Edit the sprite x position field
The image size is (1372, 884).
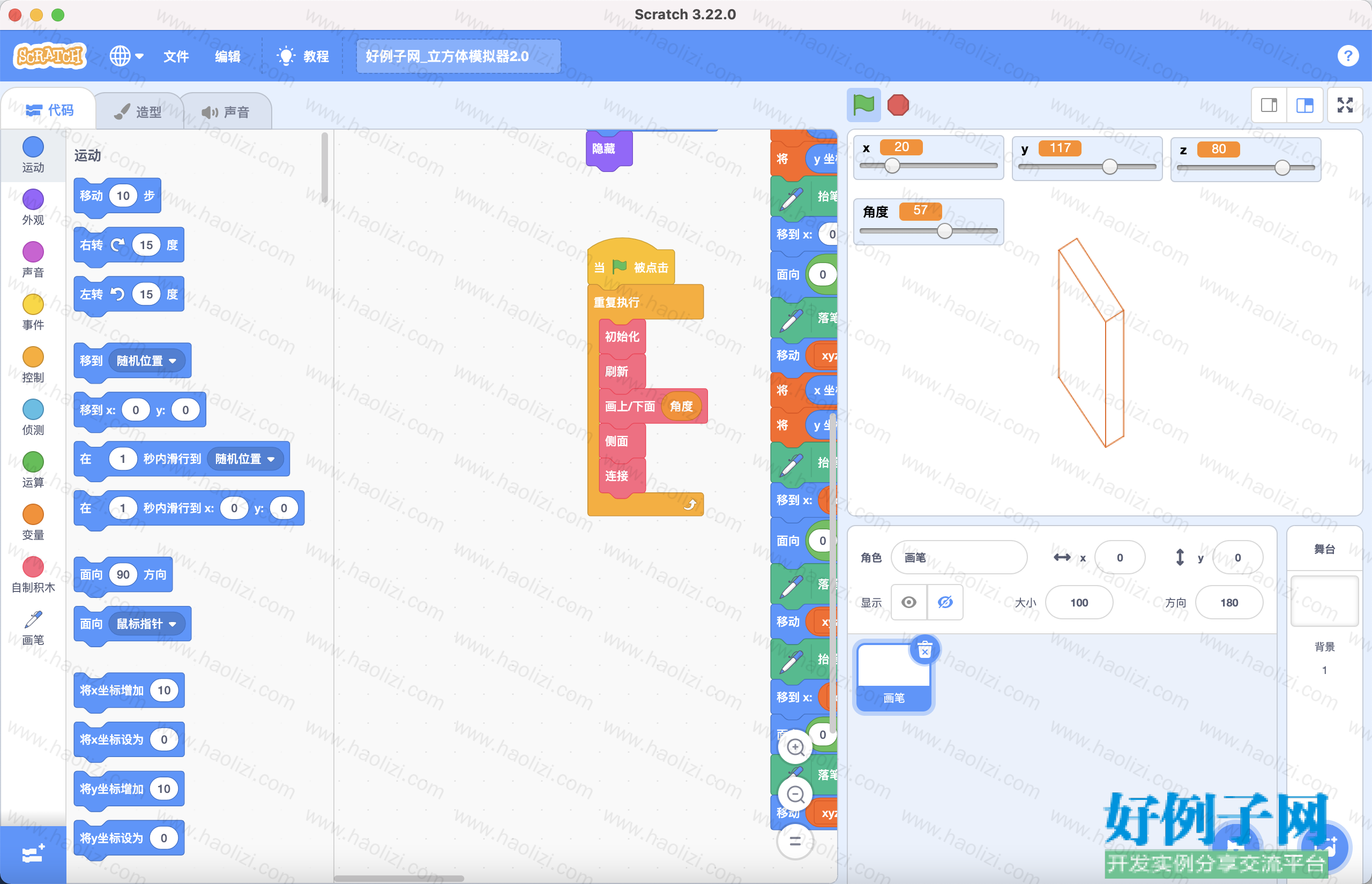point(1120,557)
